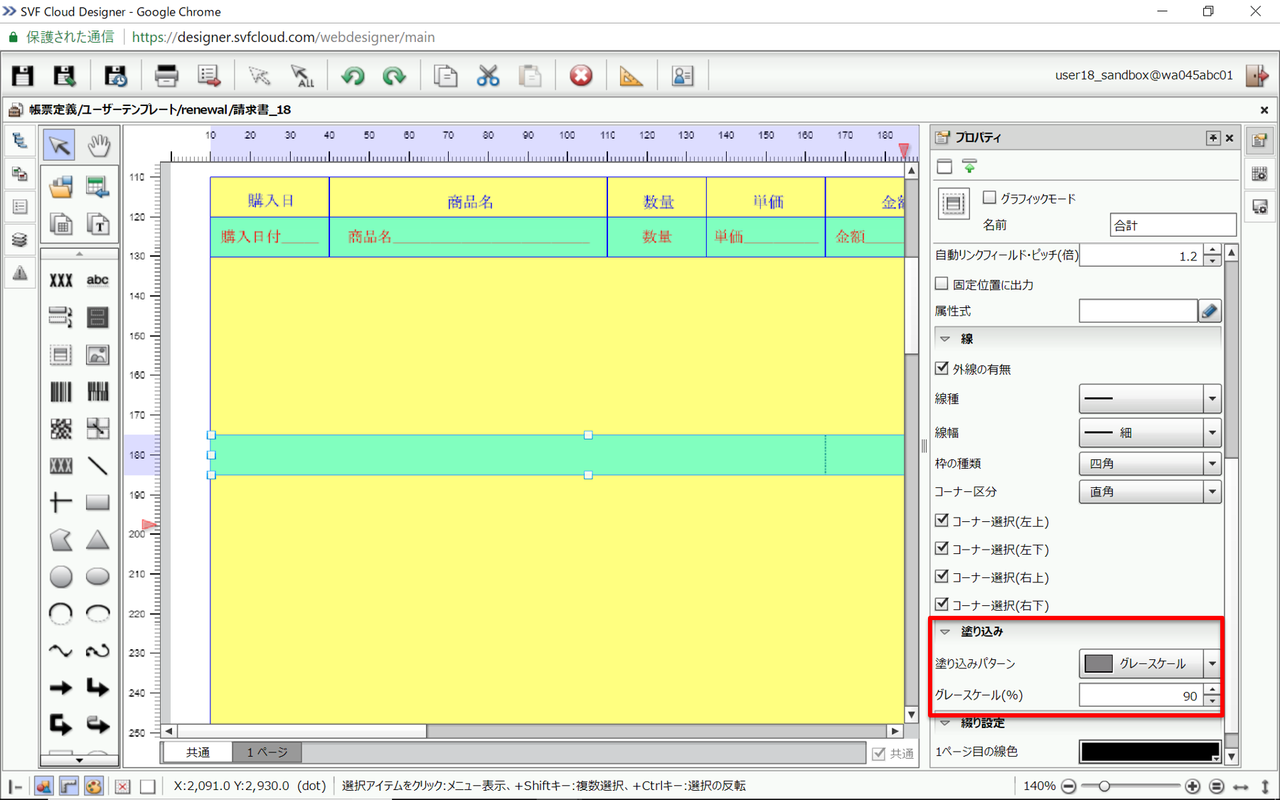This screenshot has width=1280, height=800.
Task: Click the save-with-history clock icon
Action: click(115, 76)
